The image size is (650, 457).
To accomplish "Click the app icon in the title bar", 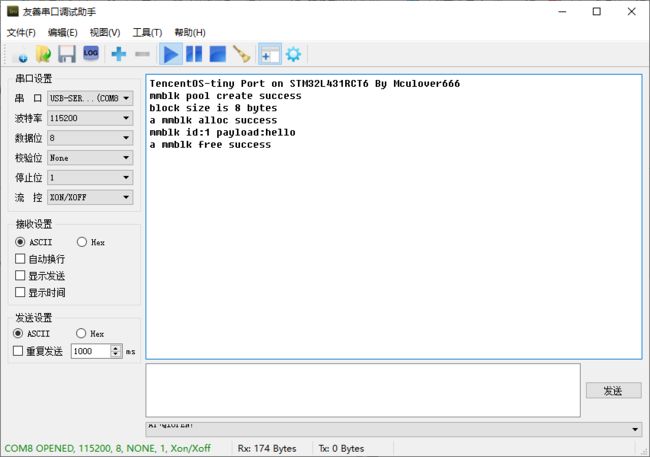I will point(13,11).
